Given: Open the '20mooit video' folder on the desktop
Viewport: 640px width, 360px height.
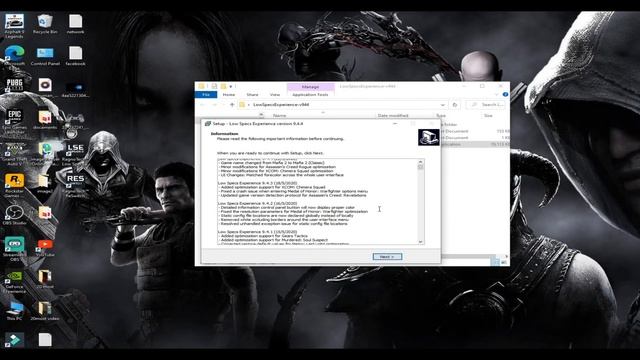Looking at the screenshot, I should [x=45, y=311].
